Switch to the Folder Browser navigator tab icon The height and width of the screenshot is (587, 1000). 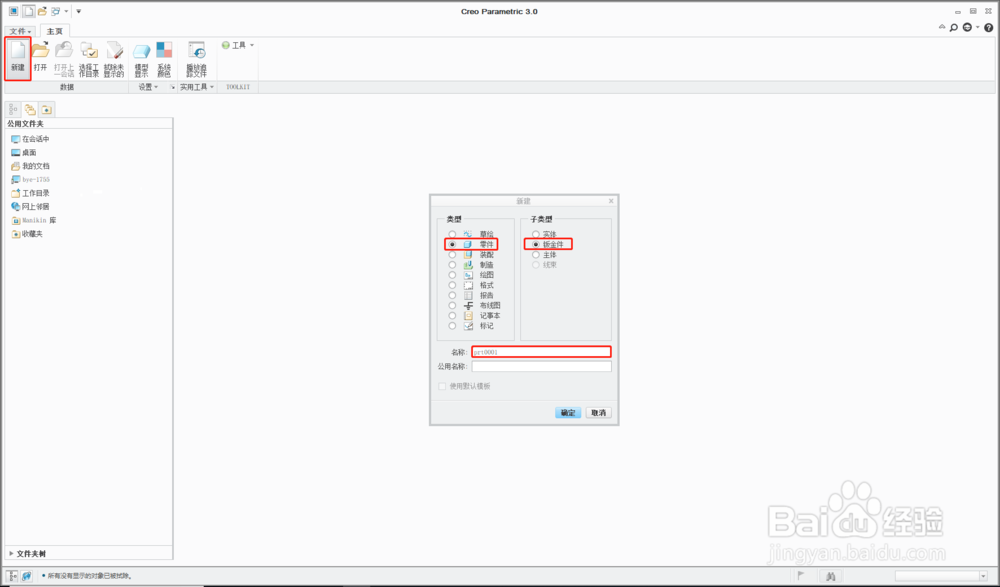click(x=30, y=110)
